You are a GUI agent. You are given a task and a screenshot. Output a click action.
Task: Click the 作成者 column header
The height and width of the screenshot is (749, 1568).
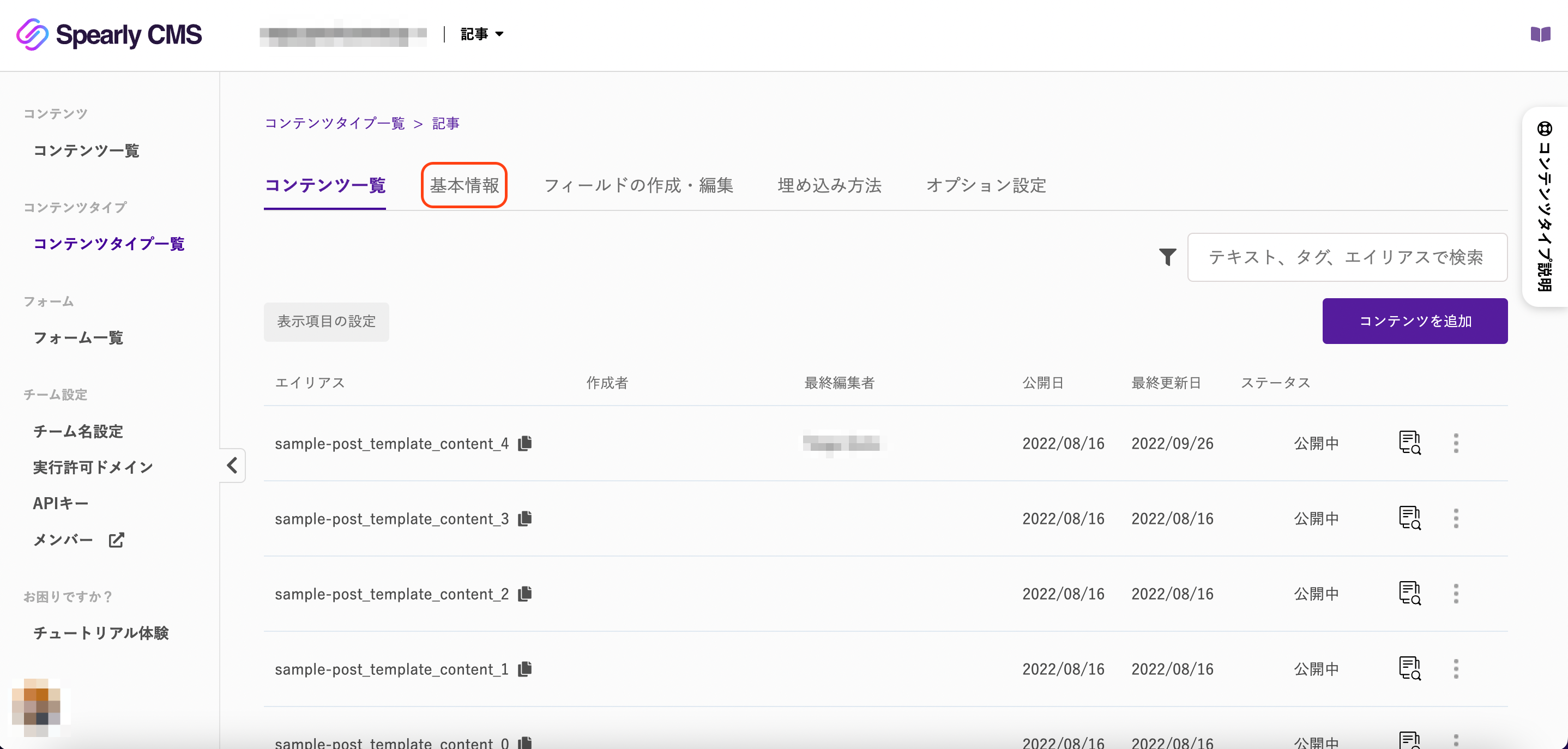[607, 383]
